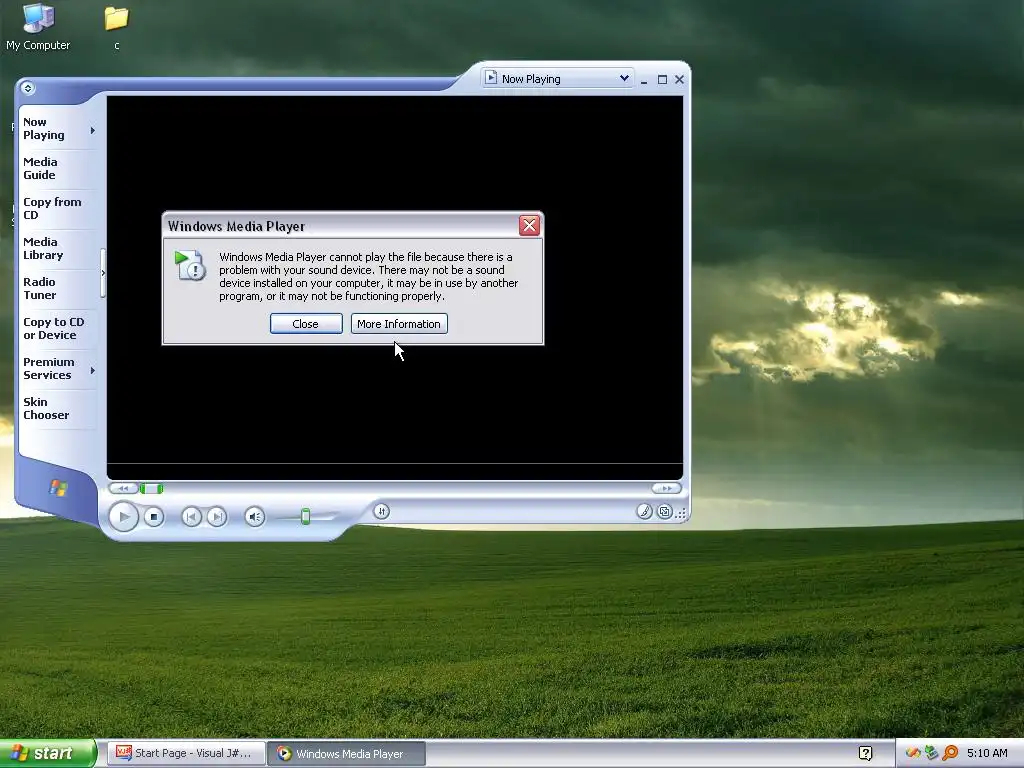Open the Copy from CD tab

click(52, 208)
